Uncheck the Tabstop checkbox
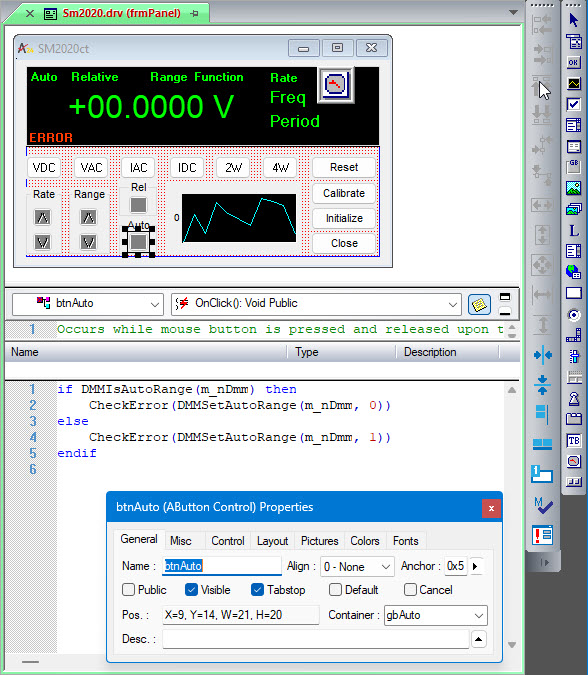The width and height of the screenshot is (588, 675). click(257, 589)
